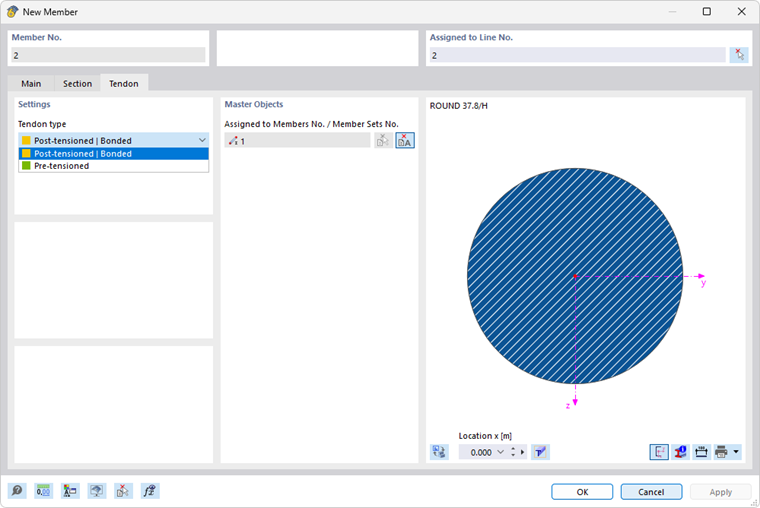Click the yellow swatch in the Tendon type combo box
This screenshot has height=508, width=760.
26,140
